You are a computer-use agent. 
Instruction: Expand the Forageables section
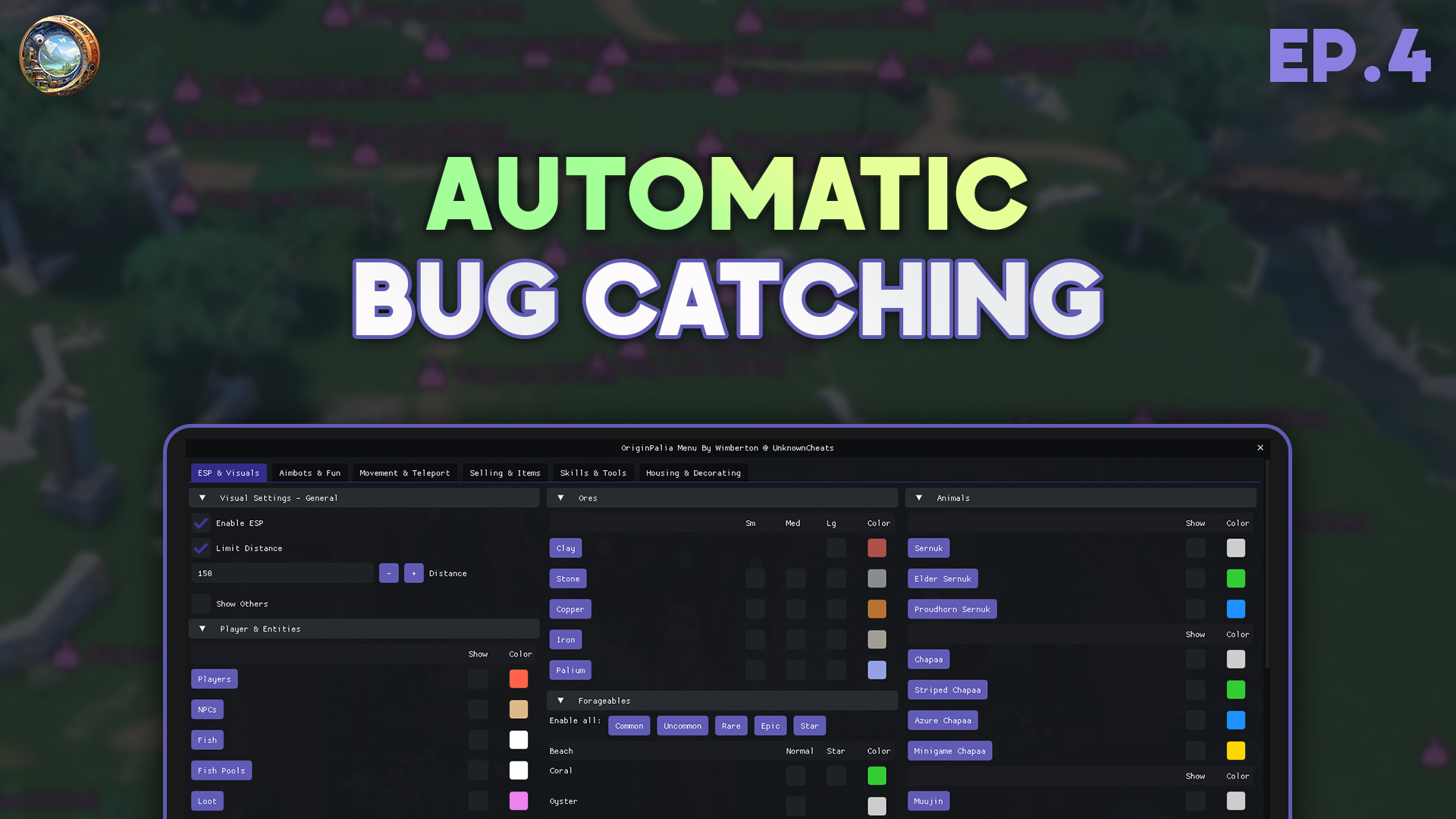tap(561, 700)
